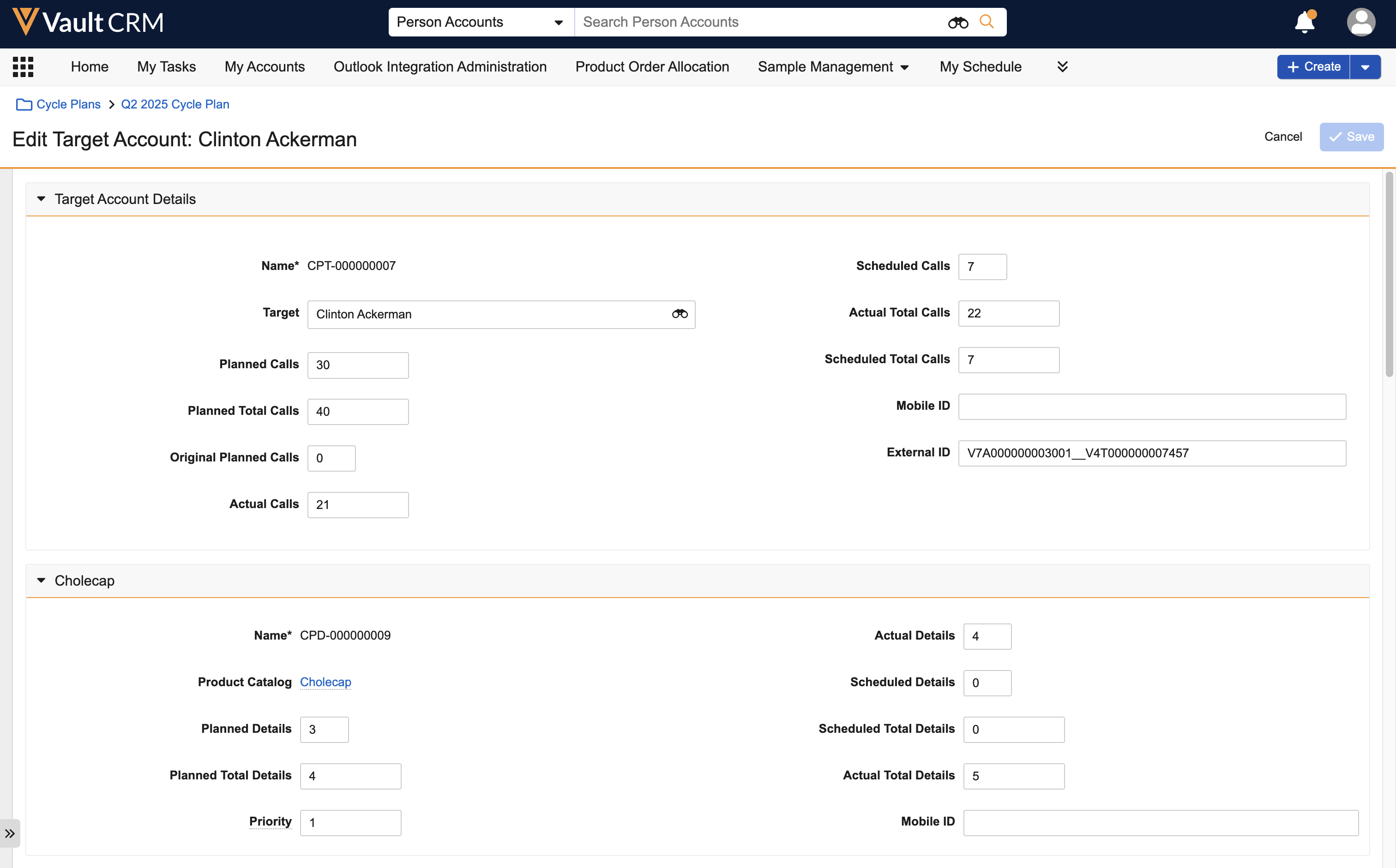
Task: Open the app launcher grid icon
Action: point(23,66)
